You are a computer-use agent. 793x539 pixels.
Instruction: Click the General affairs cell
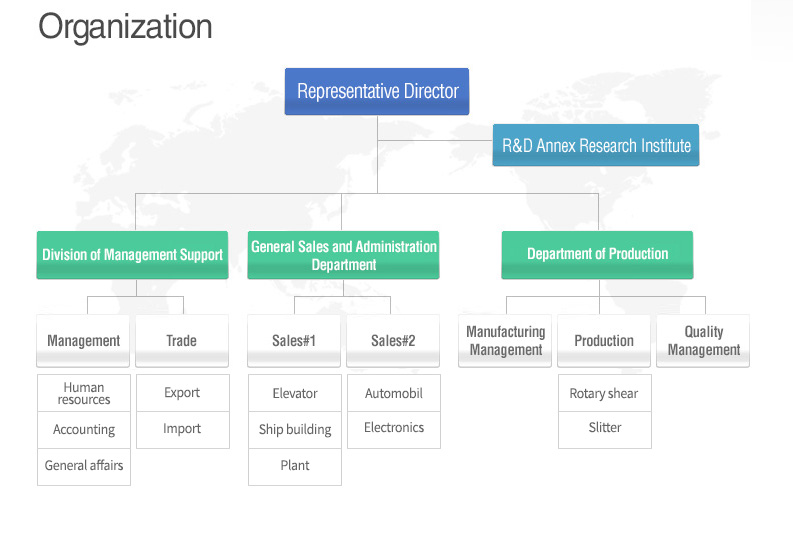84,467
